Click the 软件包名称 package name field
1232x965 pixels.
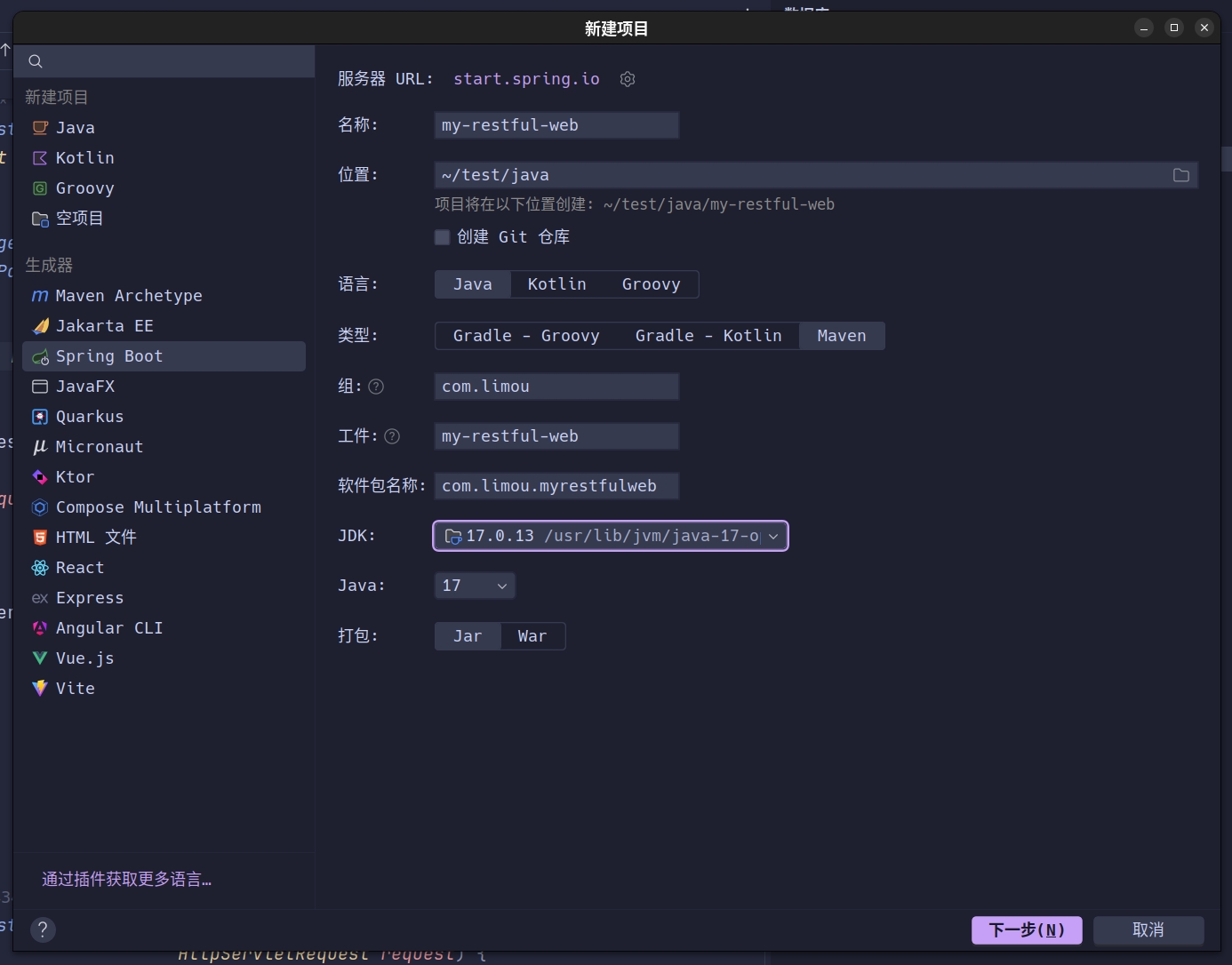pyautogui.click(x=556, y=486)
